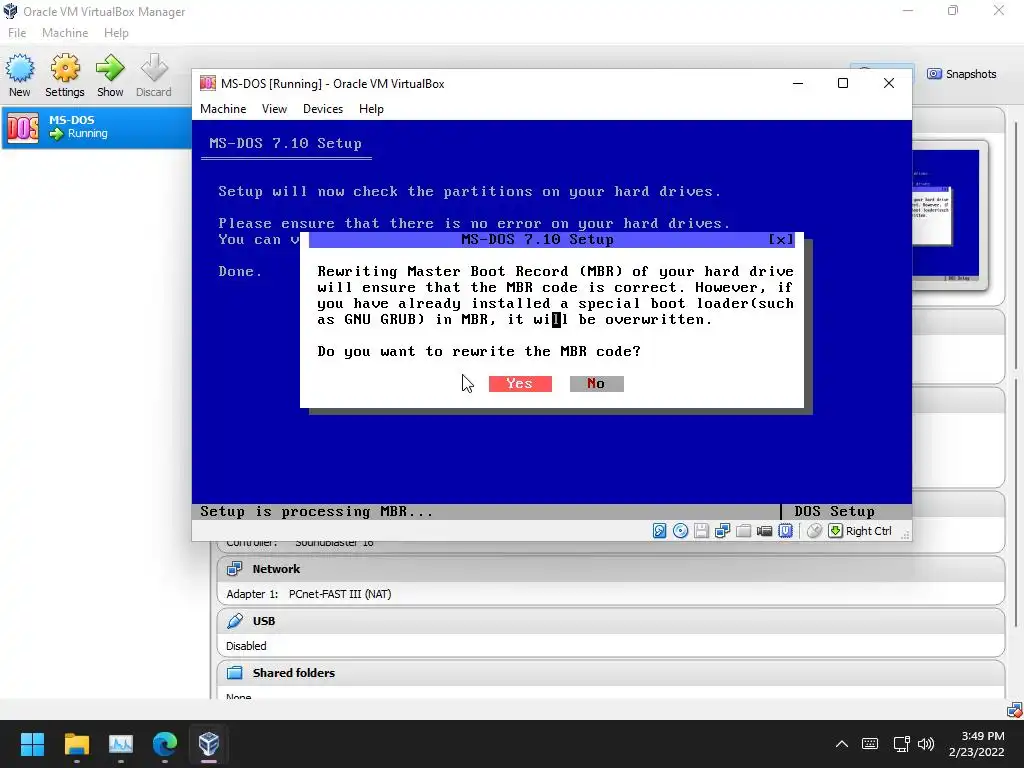Click the MS-DOS 7.10 Setup heading text
The height and width of the screenshot is (768, 1024).
(x=285, y=144)
